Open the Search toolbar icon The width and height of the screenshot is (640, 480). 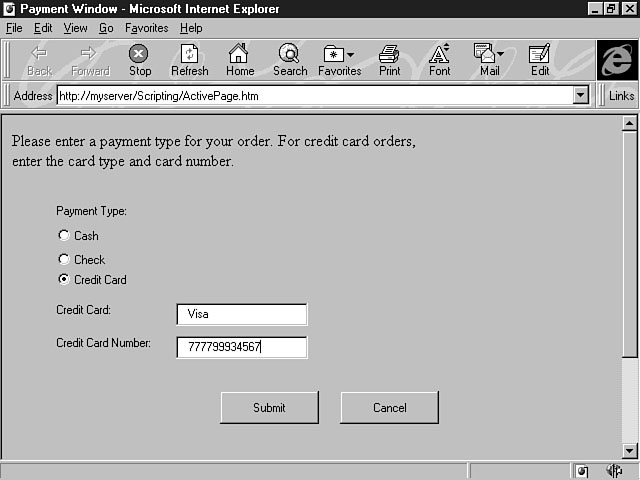click(x=290, y=54)
